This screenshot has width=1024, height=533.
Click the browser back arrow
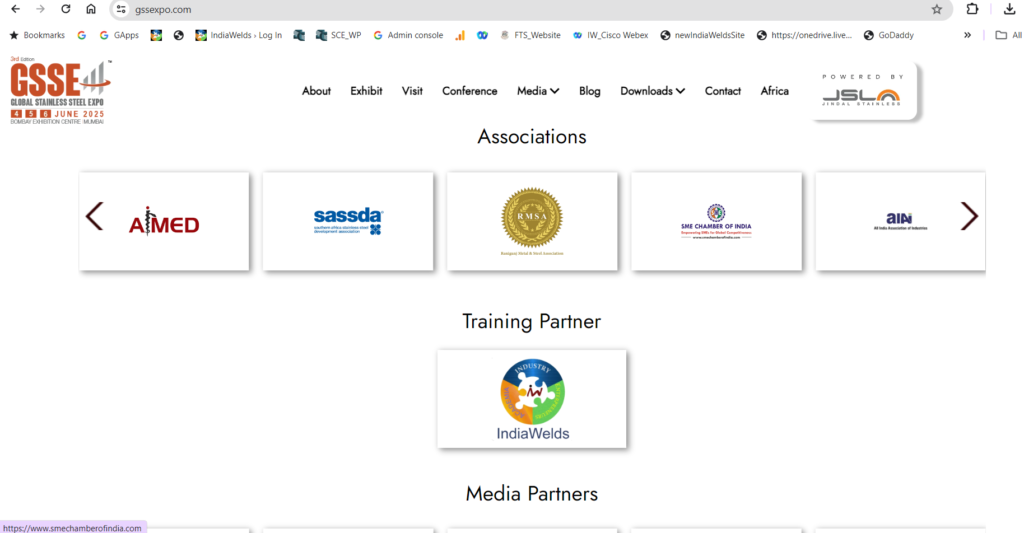[x=16, y=9]
